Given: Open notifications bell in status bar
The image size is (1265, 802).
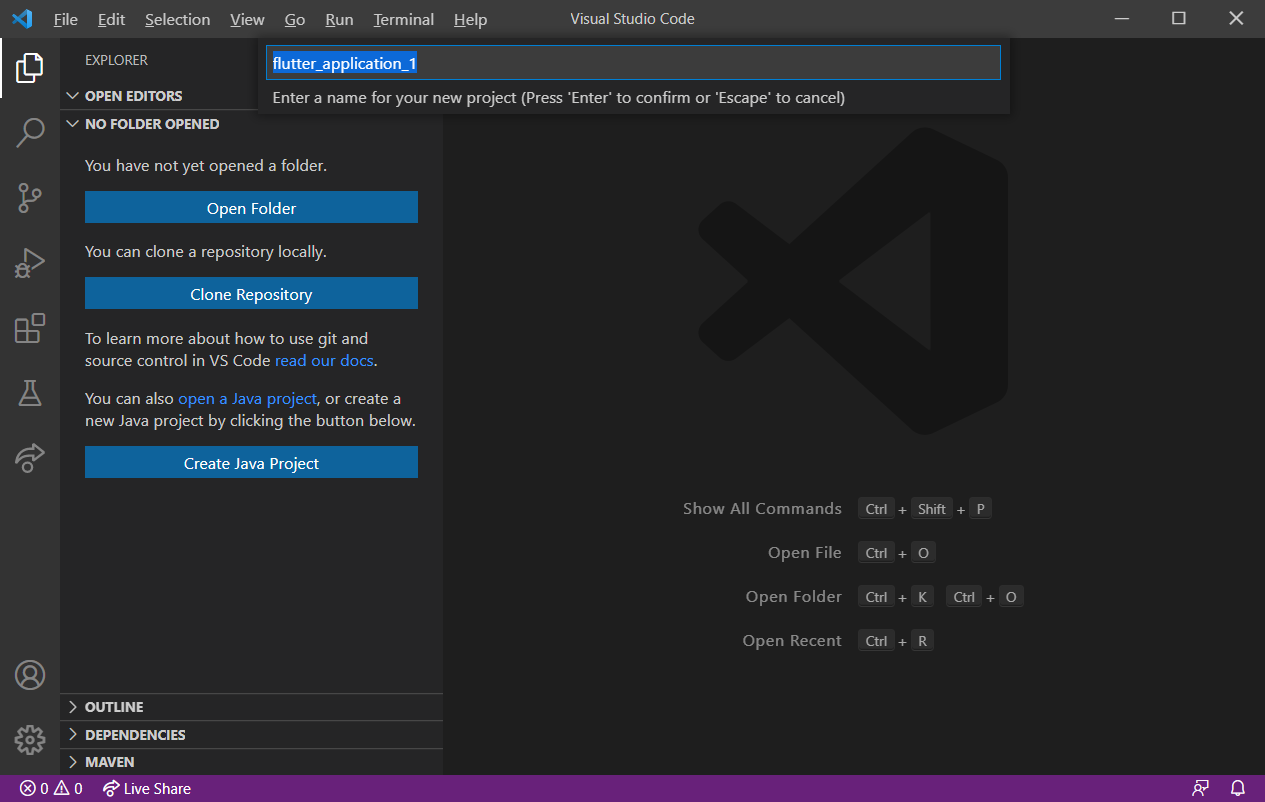Looking at the screenshot, I should click(1238, 788).
